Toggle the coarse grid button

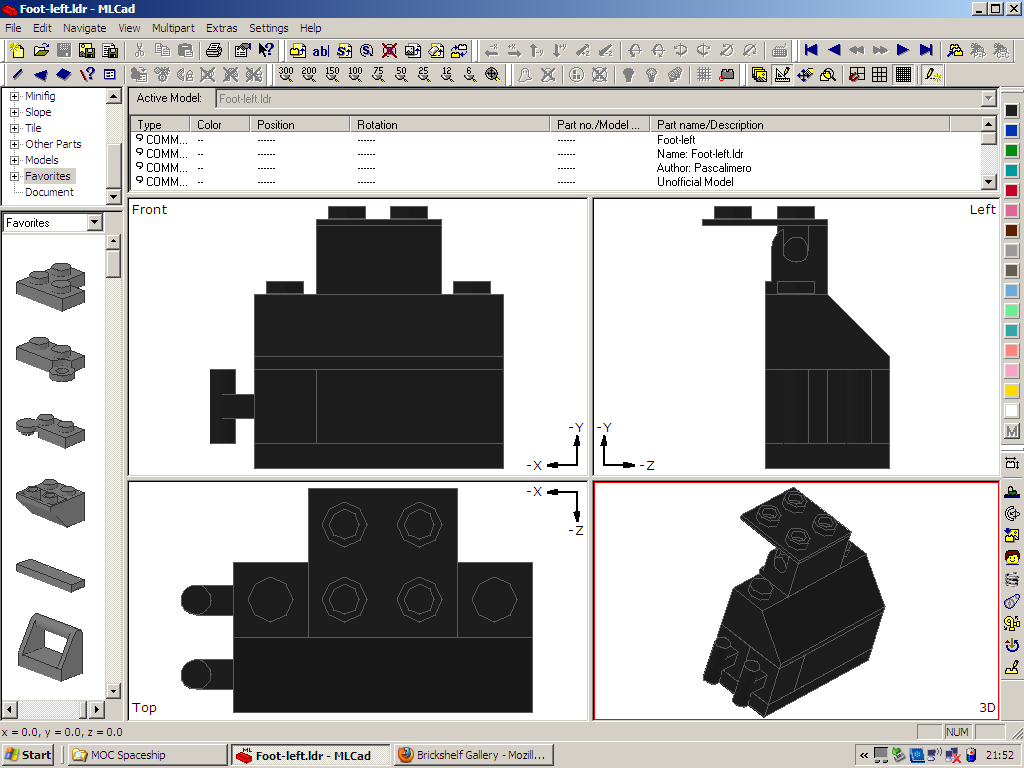click(x=857, y=74)
